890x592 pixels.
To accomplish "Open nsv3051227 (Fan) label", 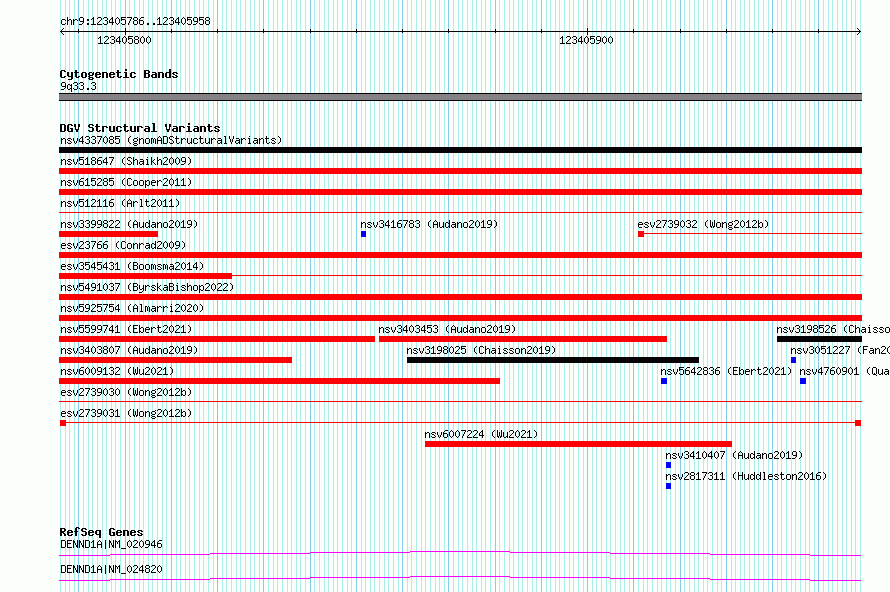I will pos(839,350).
